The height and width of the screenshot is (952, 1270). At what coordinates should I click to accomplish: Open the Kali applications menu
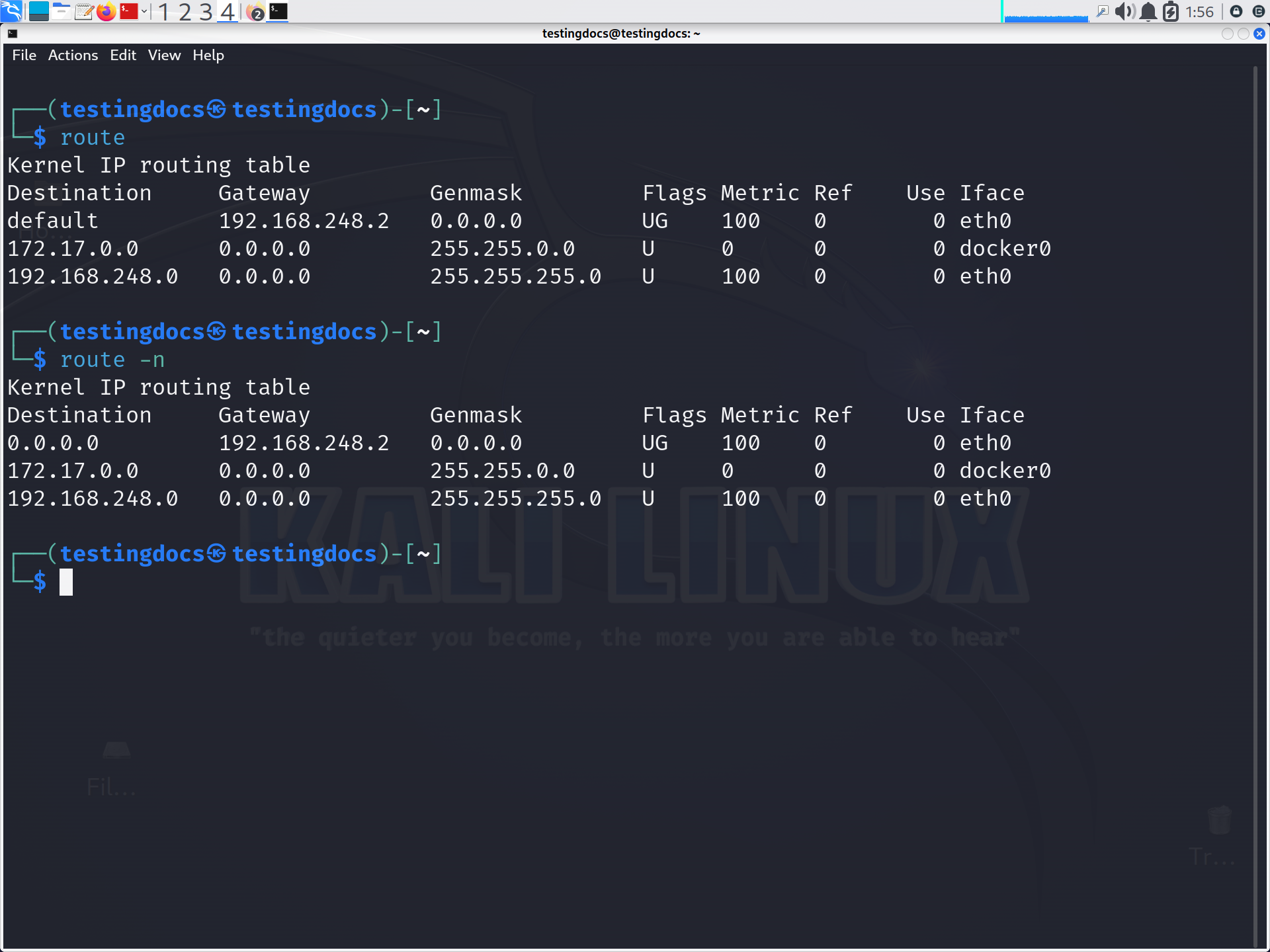coord(11,11)
